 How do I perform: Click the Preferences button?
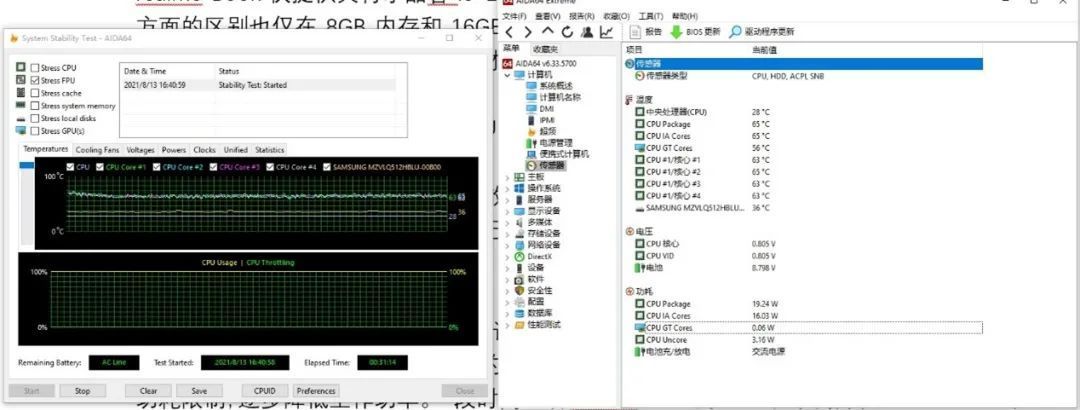316,391
